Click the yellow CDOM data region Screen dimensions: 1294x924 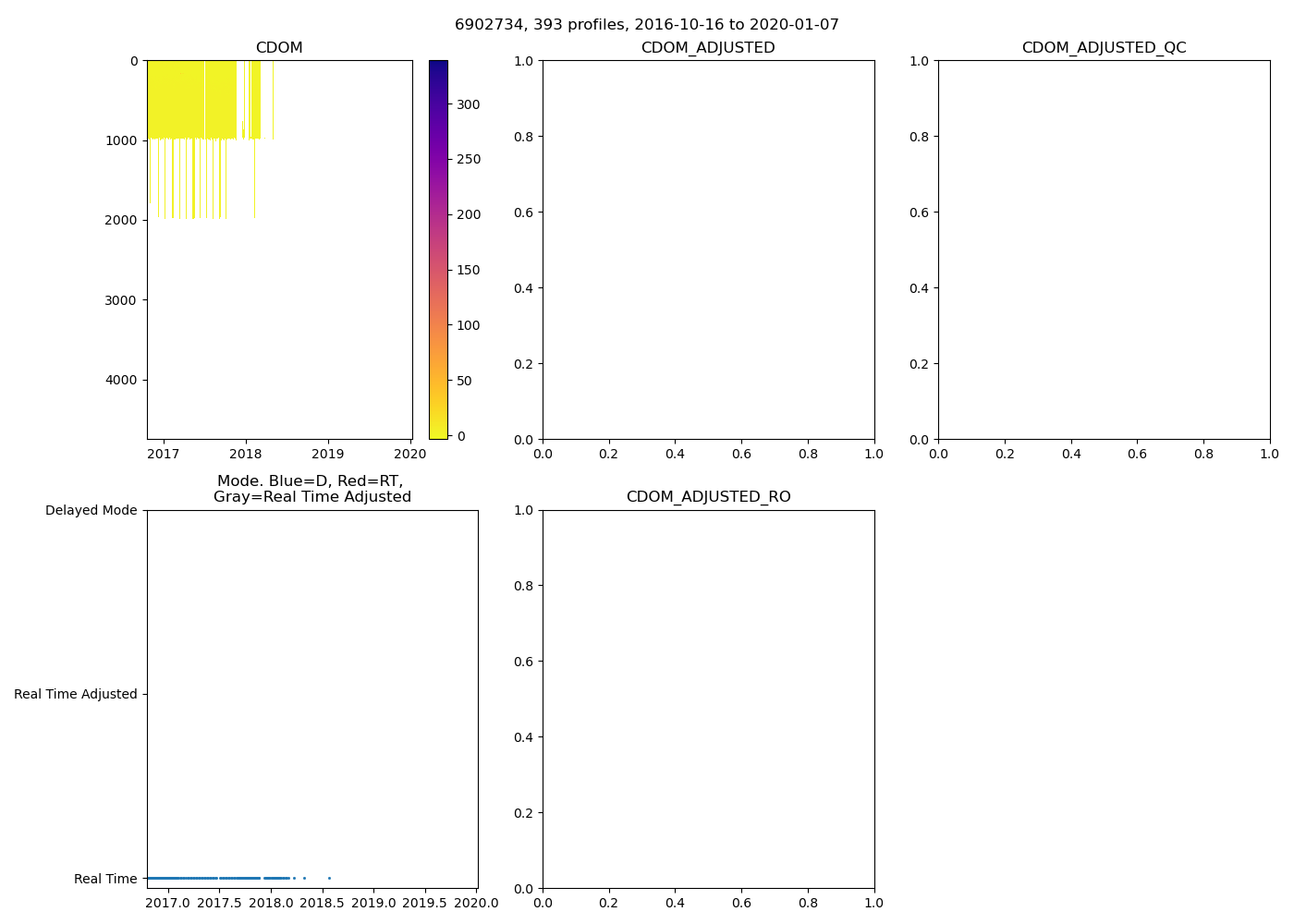(185, 100)
